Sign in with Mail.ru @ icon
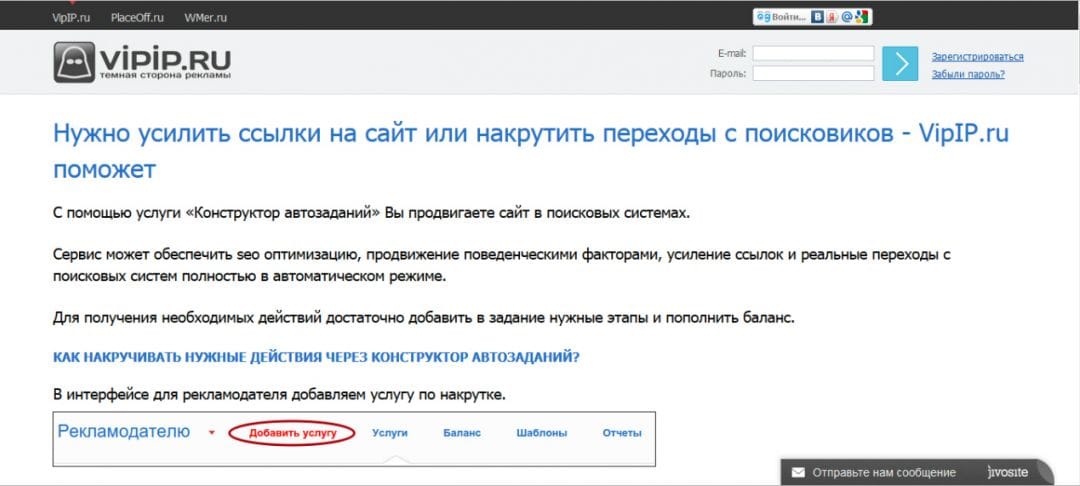1080x486 pixels. point(847,17)
